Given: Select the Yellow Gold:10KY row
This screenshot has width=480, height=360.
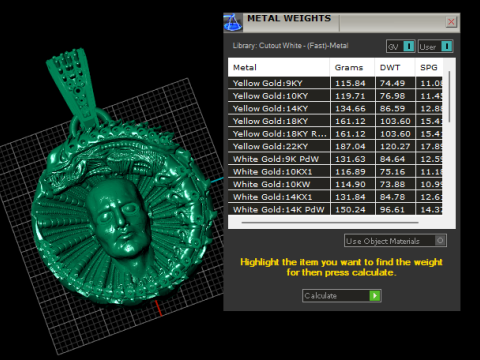Looking at the screenshot, I should 335,96.
